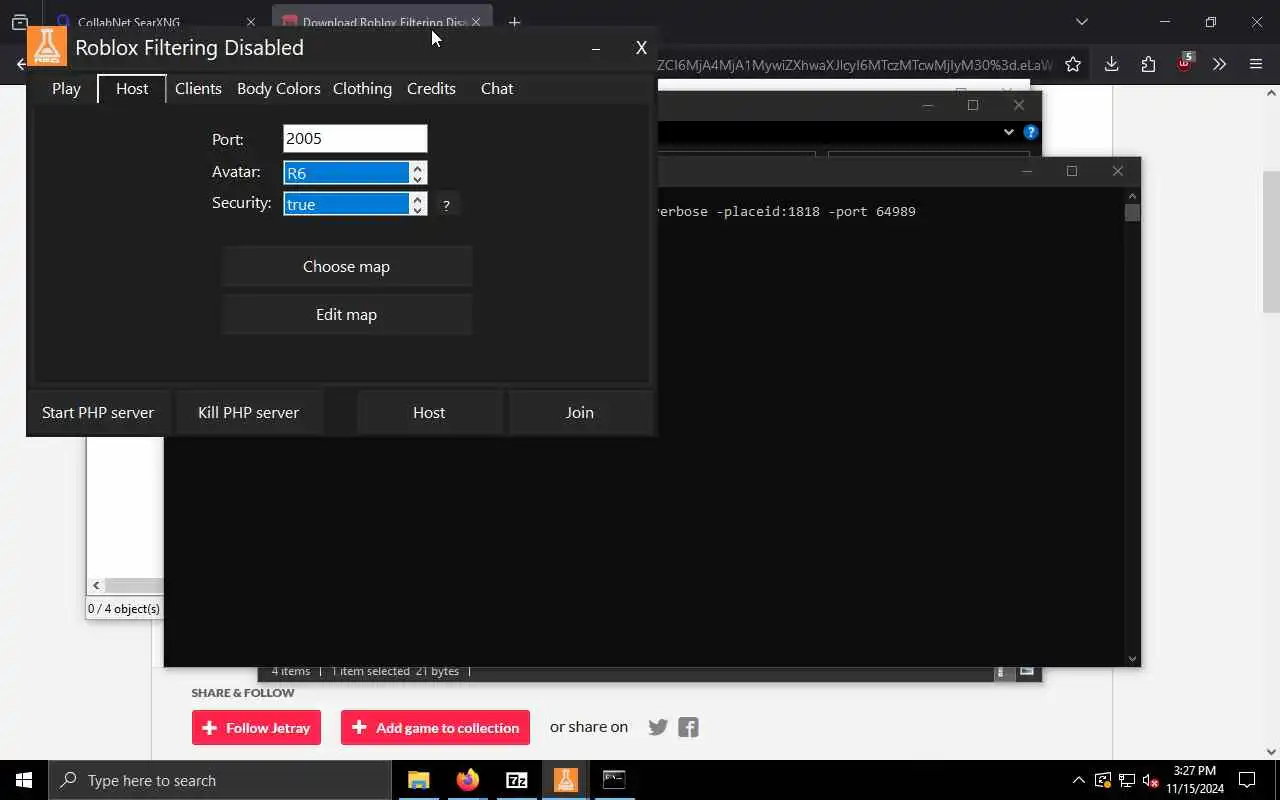The height and width of the screenshot is (800, 1280).
Task: Click the left arrow of the horizontal scrollbar
Action: coord(96,586)
